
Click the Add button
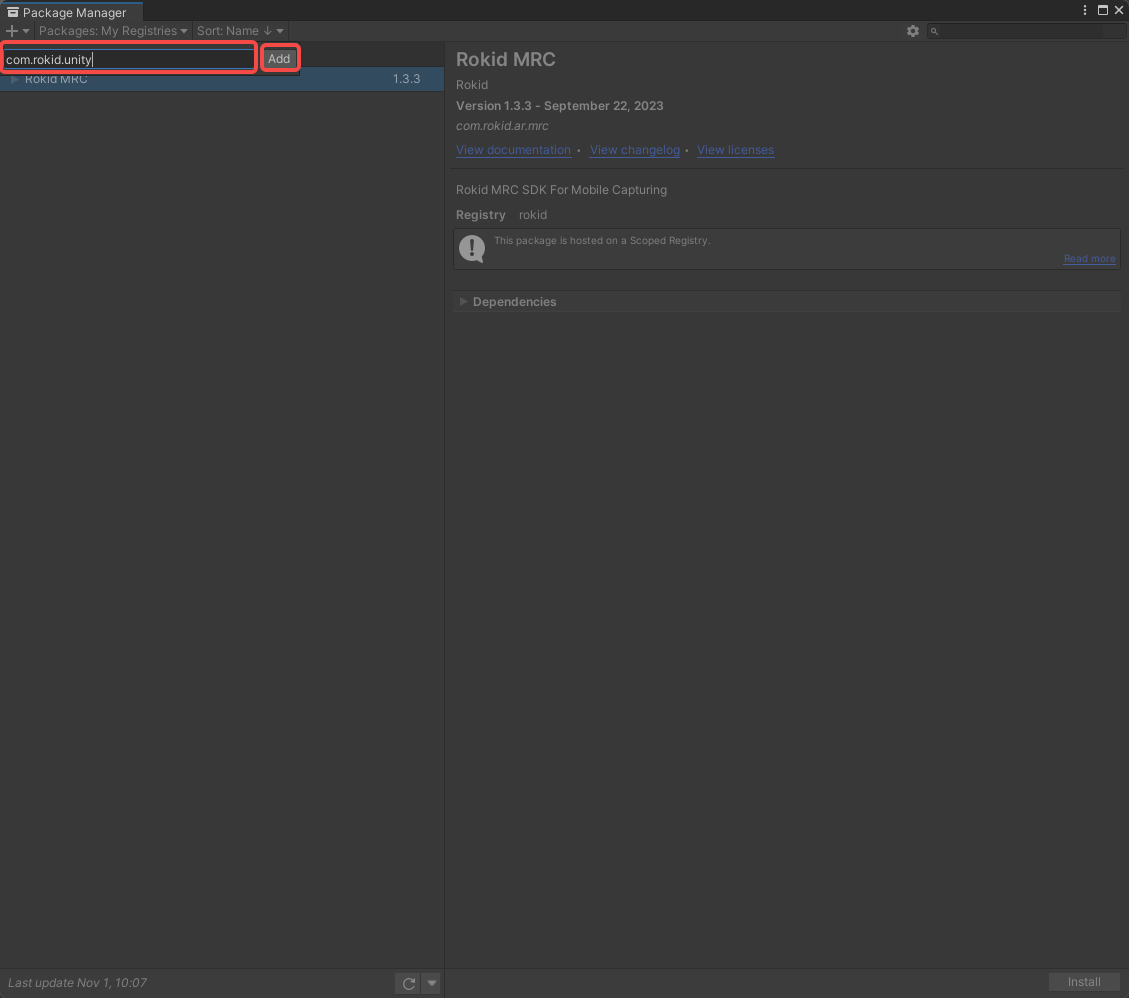279,59
